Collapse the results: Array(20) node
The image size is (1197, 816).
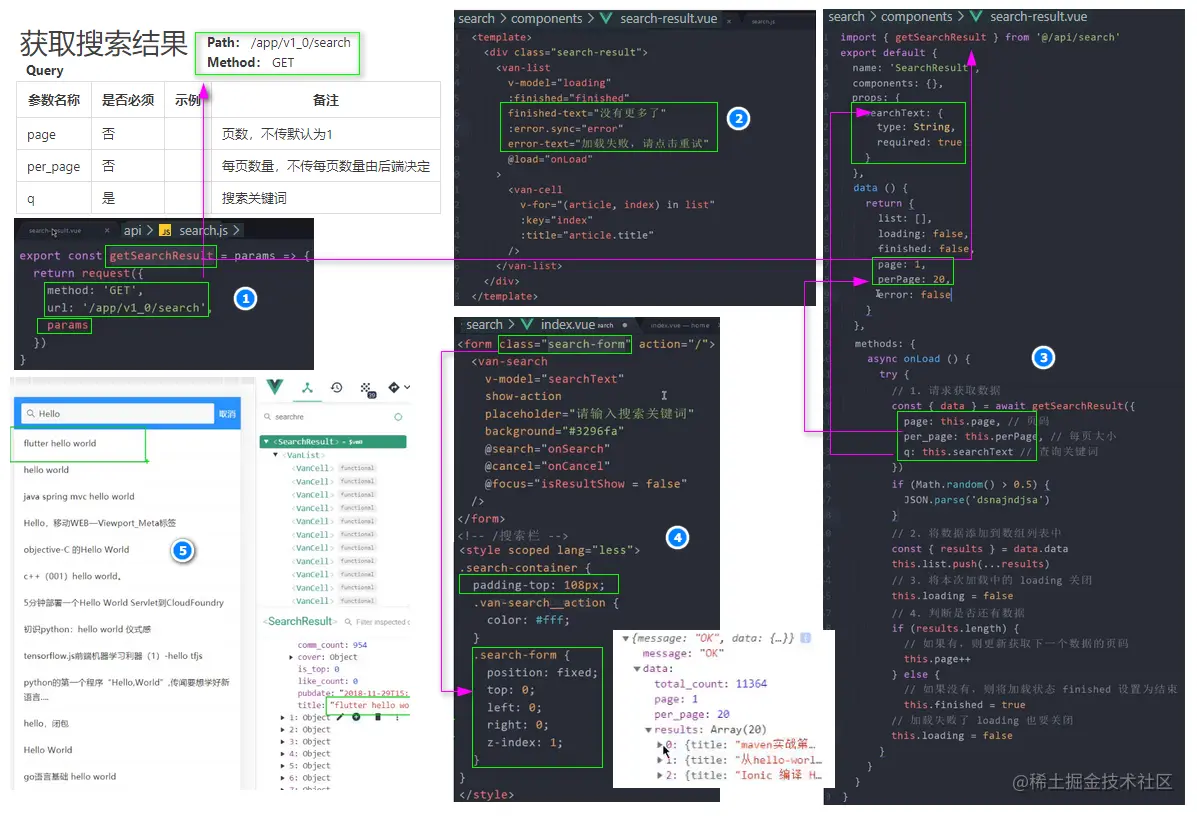649,730
